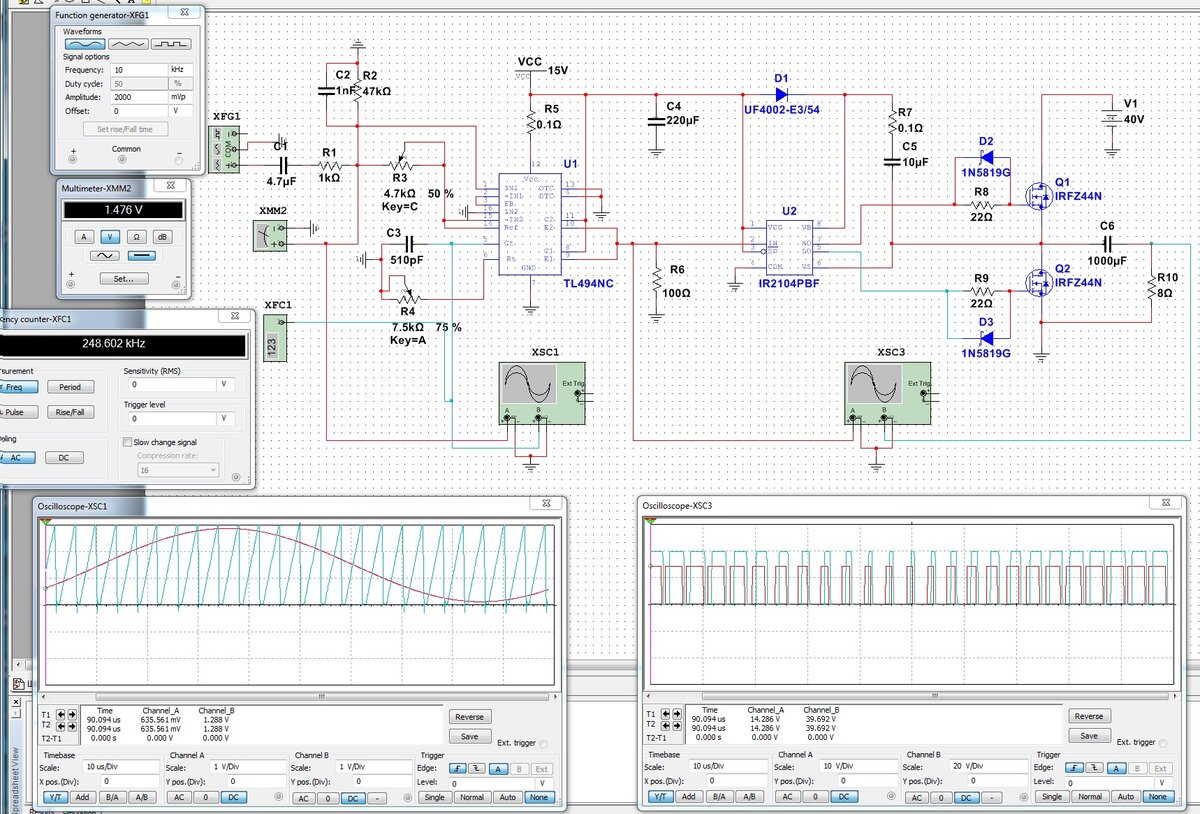Select the AC signal mode on multimeter
The width and height of the screenshot is (1200, 814).
point(103,256)
